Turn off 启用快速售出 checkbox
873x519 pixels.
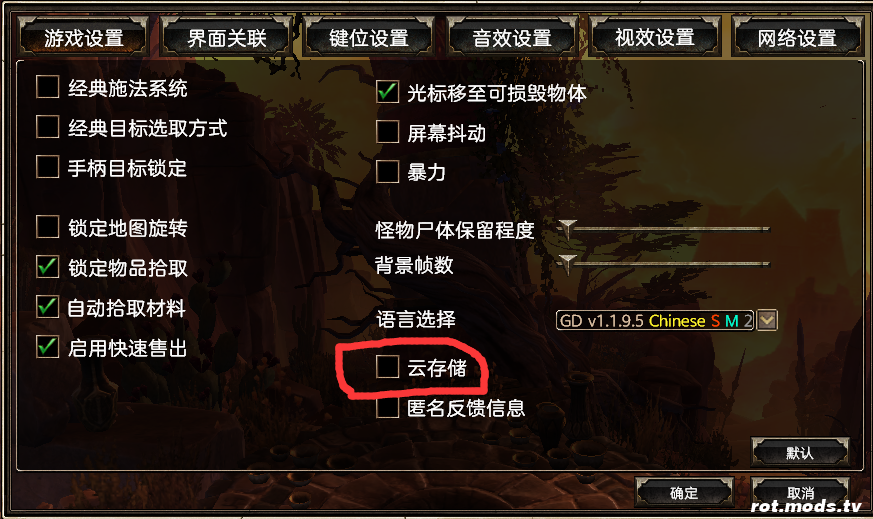click(x=47, y=347)
